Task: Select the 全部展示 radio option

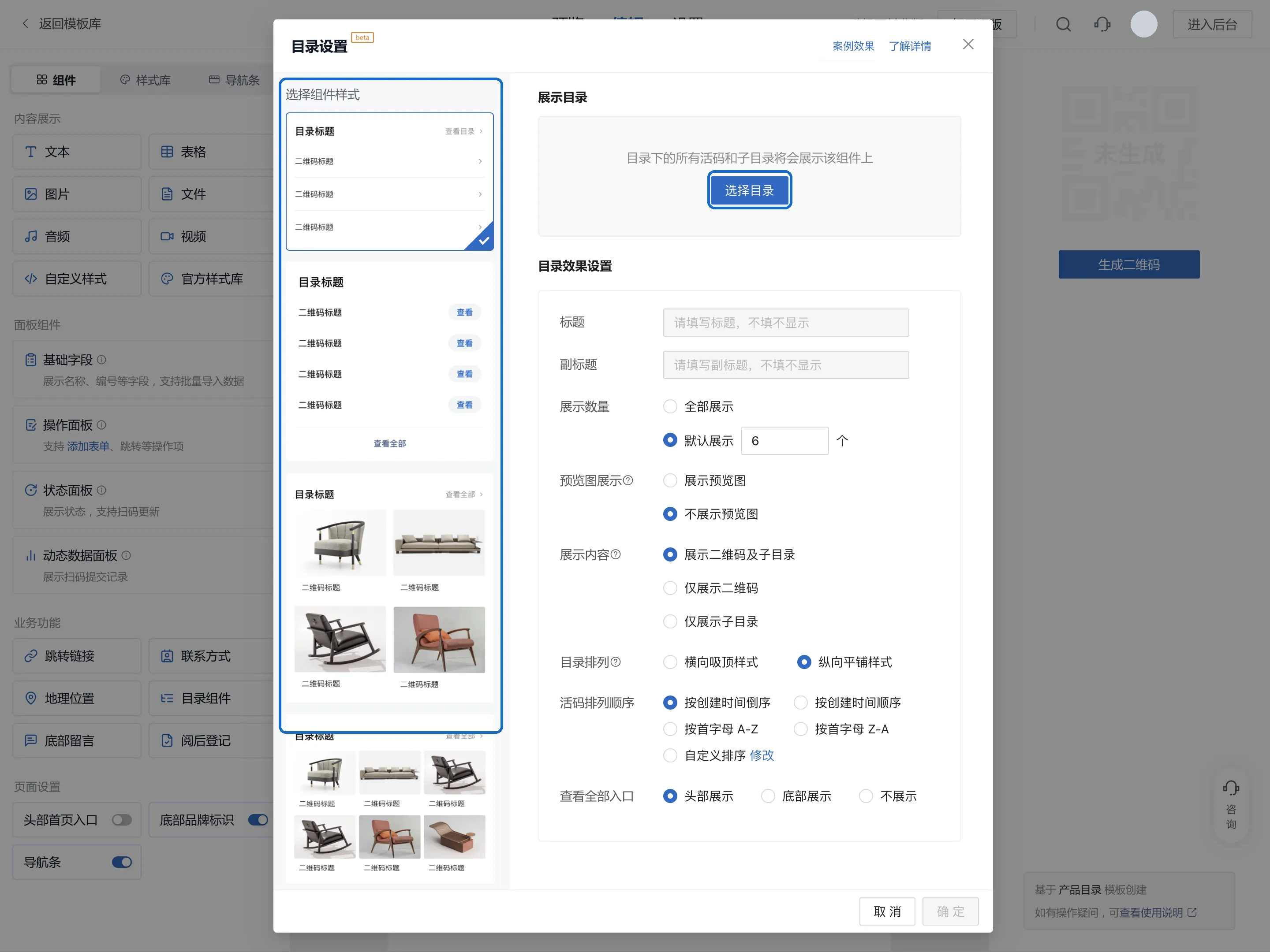Action: (670, 406)
